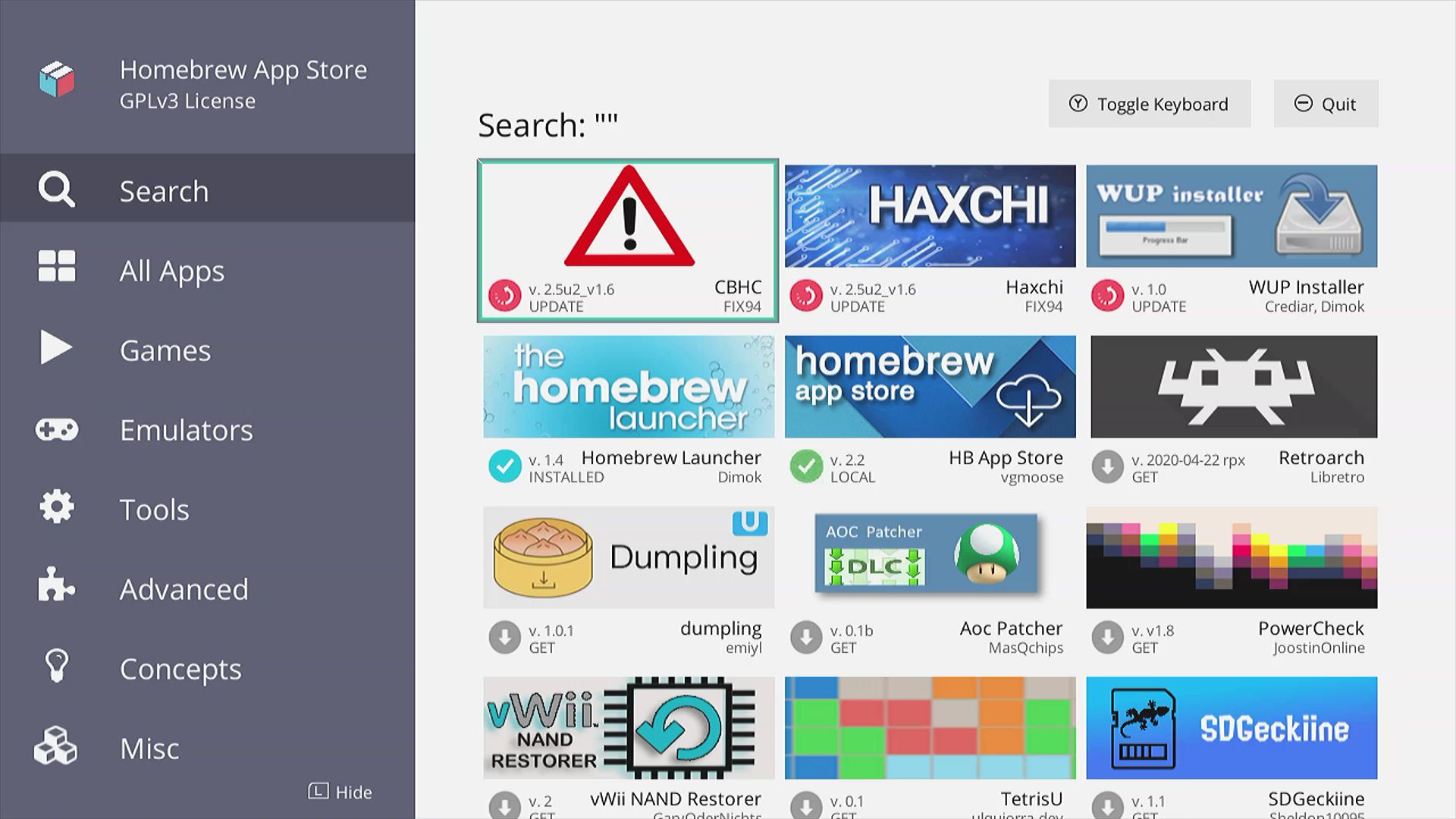Click the All Apps grid icon
This screenshot has width=1456, height=819.
57,266
